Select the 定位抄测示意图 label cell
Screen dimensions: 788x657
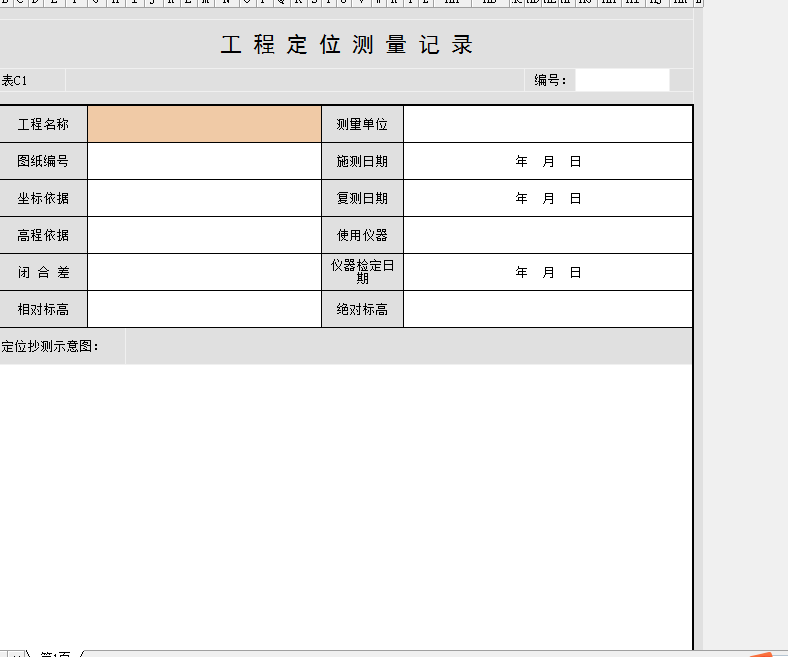click(x=60, y=346)
